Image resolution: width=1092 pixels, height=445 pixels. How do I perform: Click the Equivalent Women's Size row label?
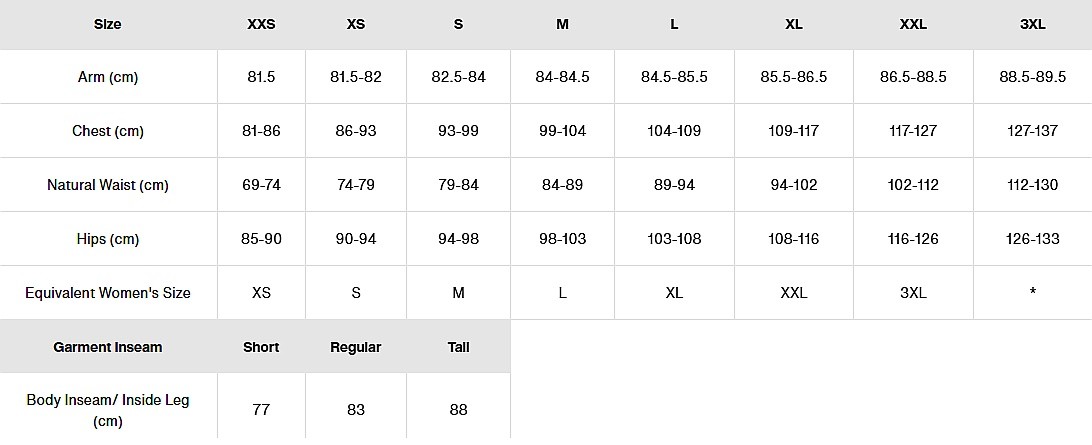click(108, 293)
